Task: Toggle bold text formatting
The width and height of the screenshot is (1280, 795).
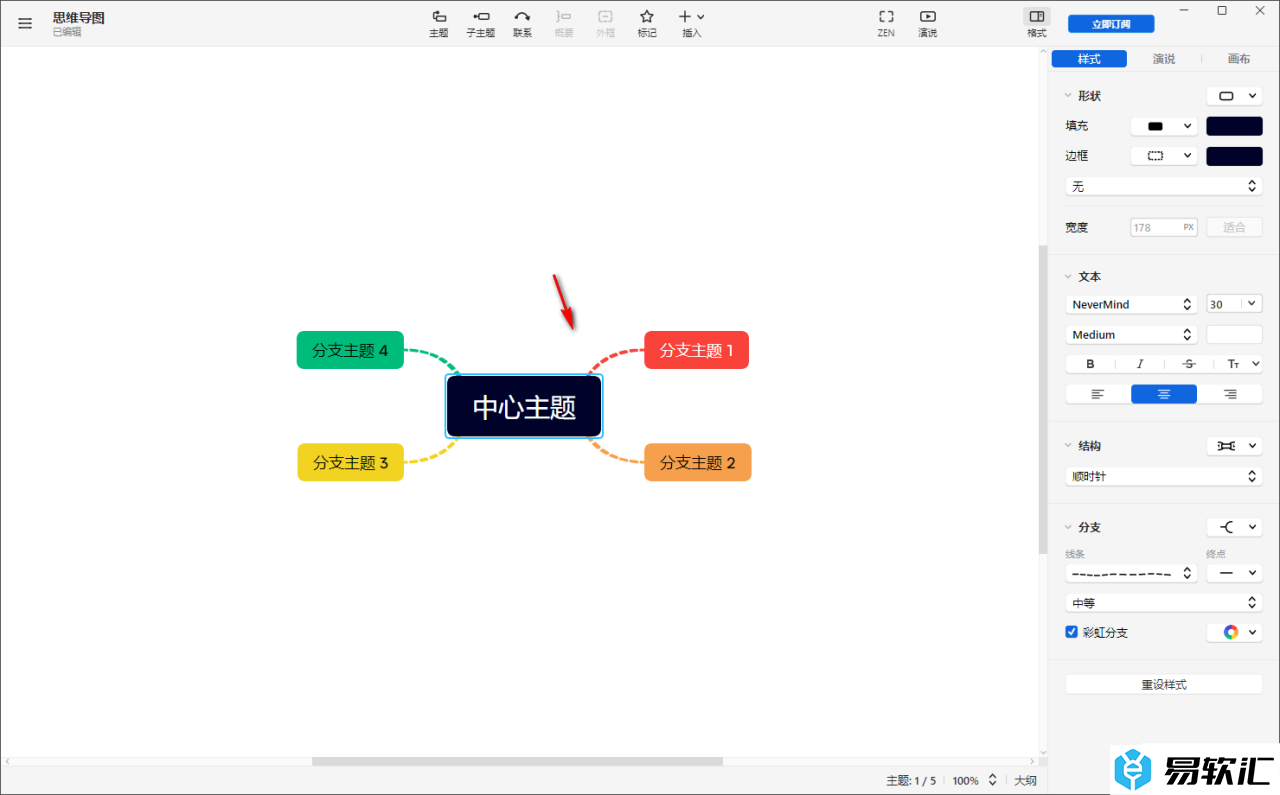Action: point(1090,364)
